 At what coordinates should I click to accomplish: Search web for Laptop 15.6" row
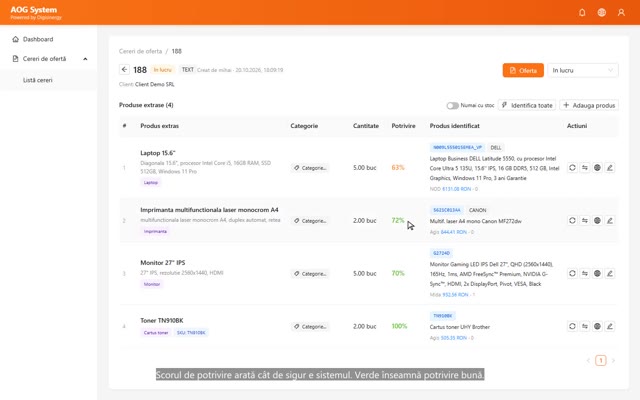597,168
